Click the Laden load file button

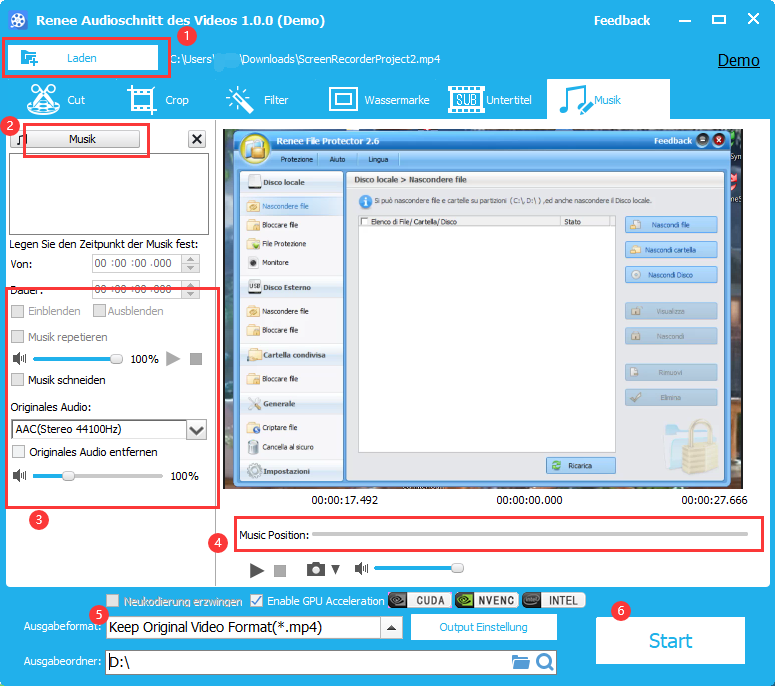click(83, 58)
